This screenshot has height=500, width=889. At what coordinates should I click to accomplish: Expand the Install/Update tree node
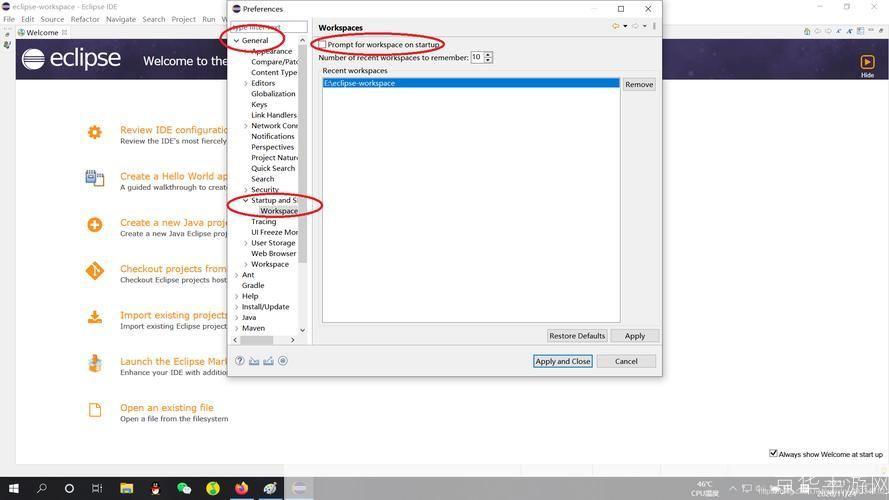(x=236, y=307)
